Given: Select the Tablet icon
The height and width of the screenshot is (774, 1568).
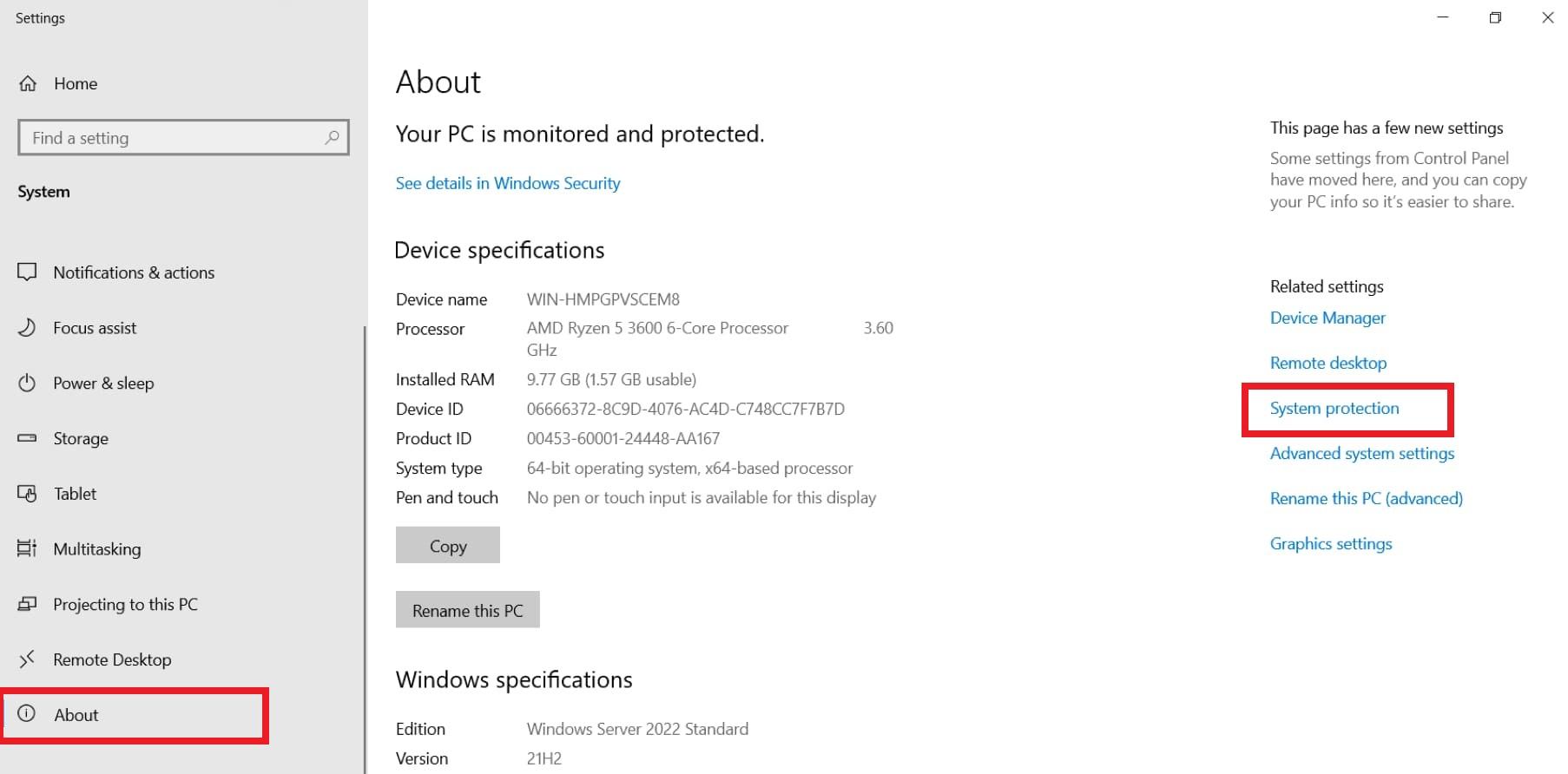Looking at the screenshot, I should coord(28,494).
